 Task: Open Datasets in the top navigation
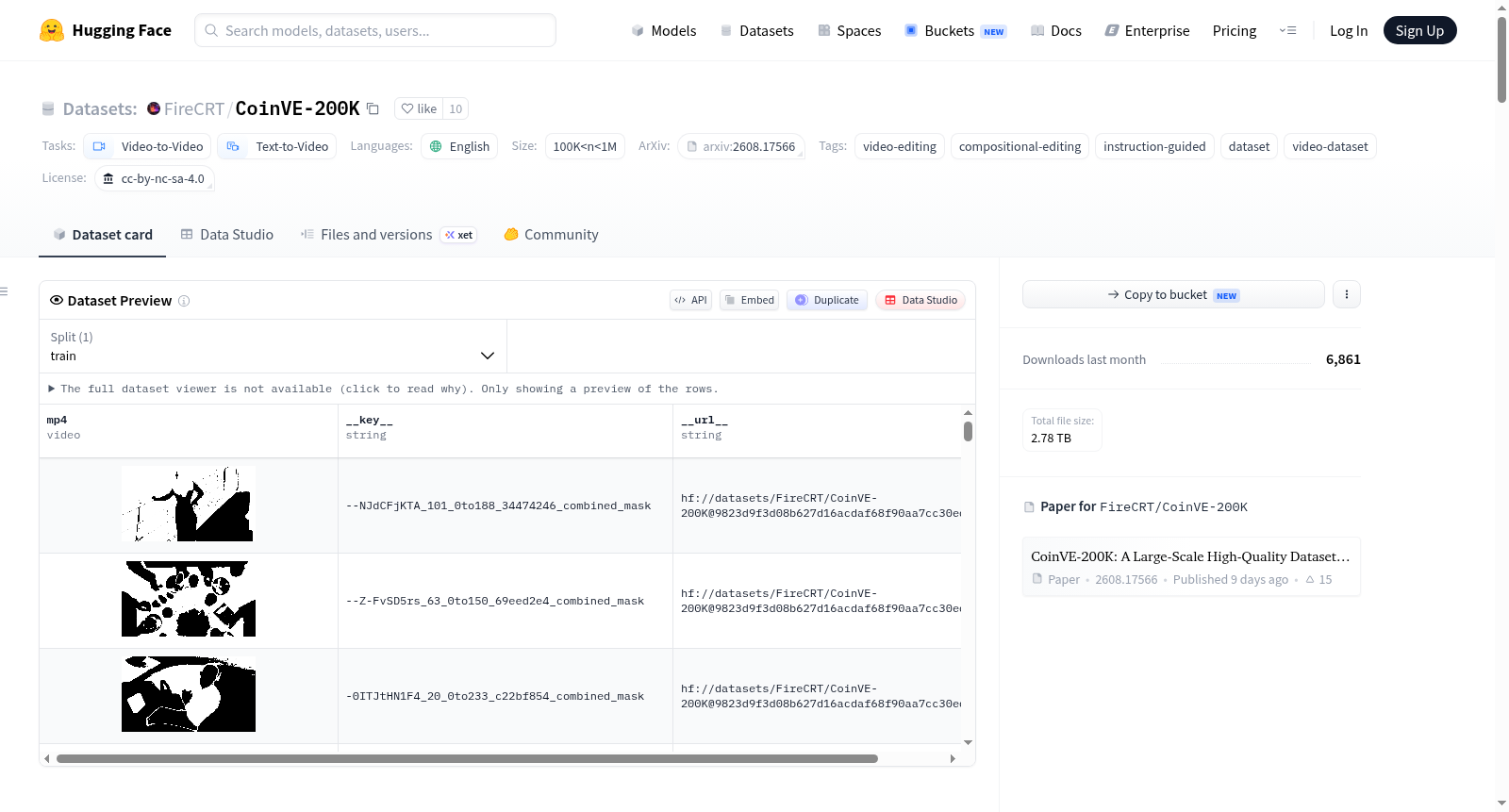coord(757,30)
